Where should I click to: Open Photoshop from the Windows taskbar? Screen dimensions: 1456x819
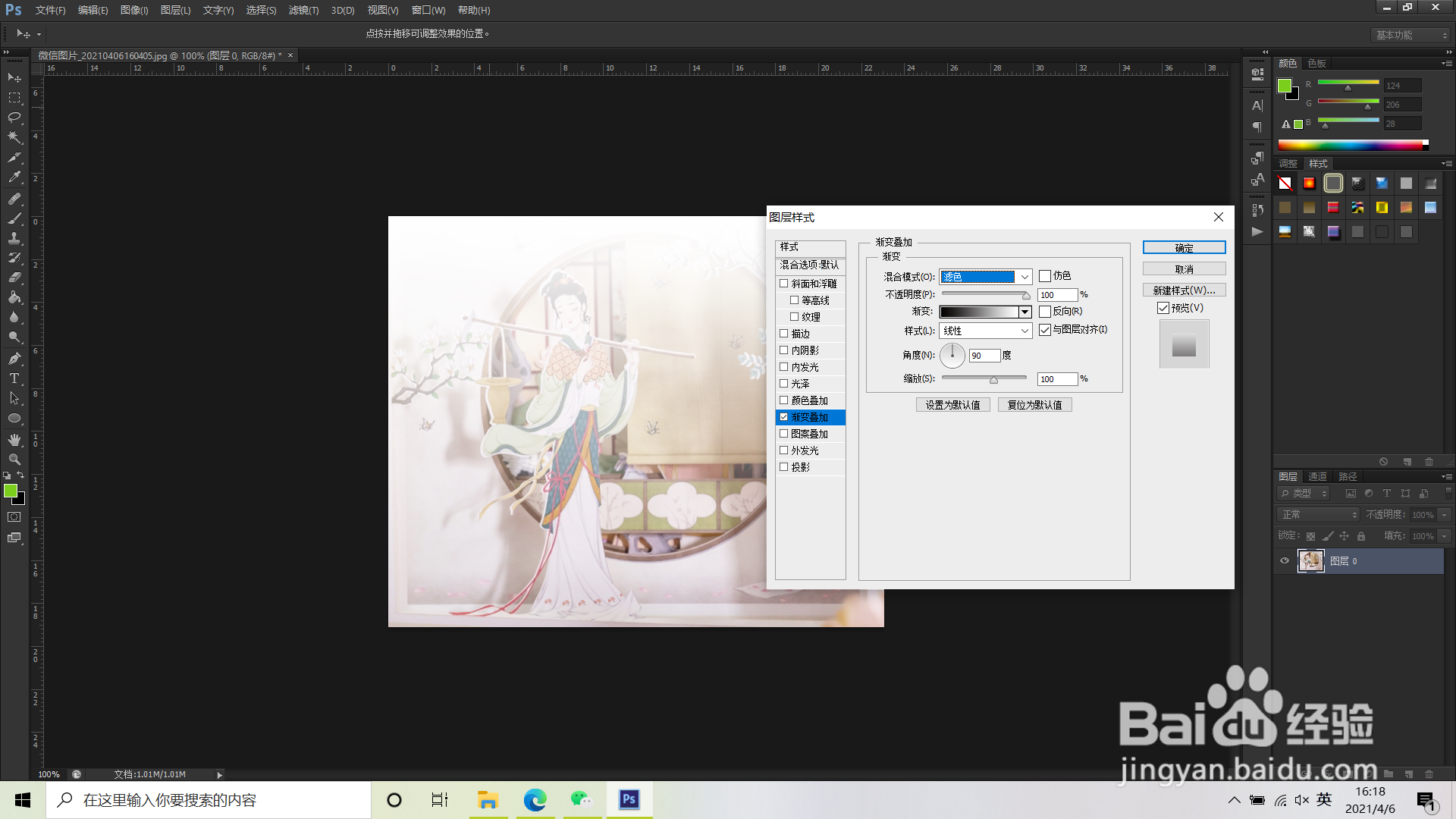click(x=629, y=799)
